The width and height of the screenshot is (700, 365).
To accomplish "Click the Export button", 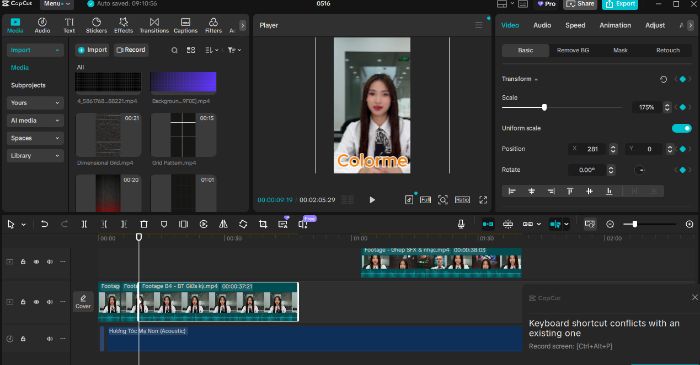I will click(x=620, y=4).
